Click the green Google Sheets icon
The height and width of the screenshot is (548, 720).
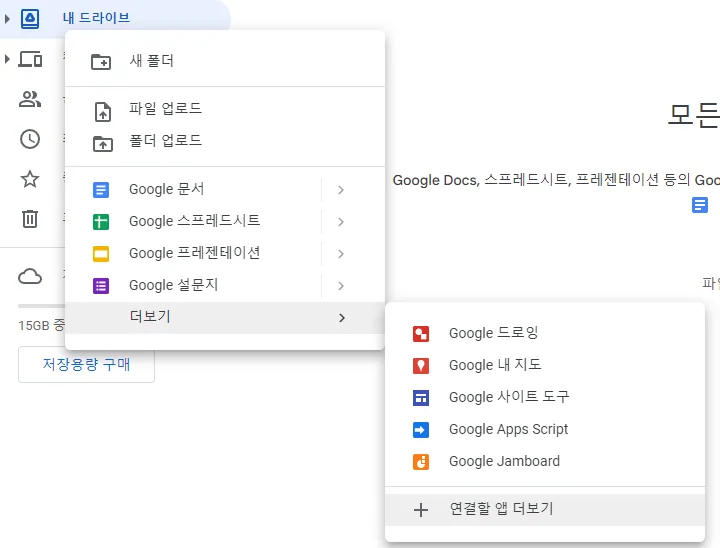click(101, 222)
